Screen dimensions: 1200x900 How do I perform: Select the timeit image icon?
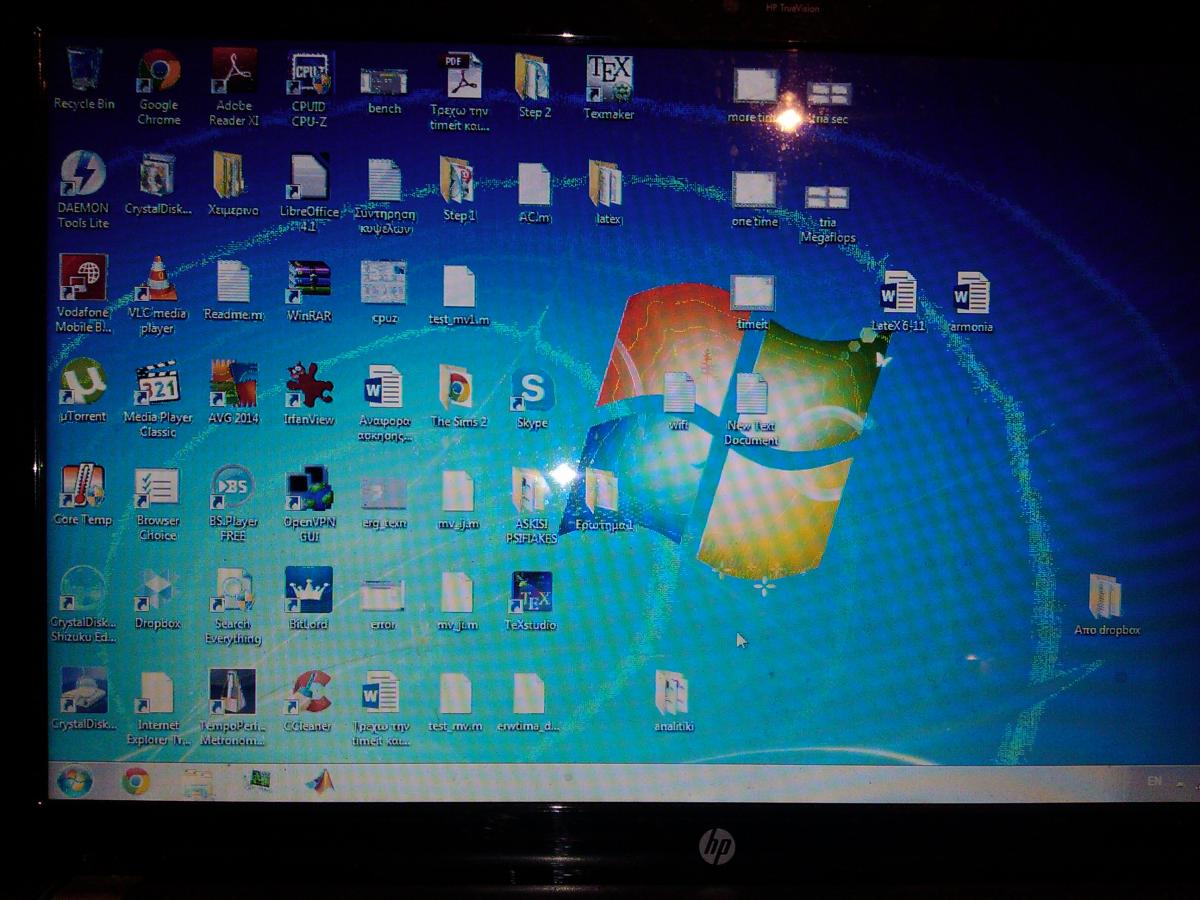click(x=752, y=293)
